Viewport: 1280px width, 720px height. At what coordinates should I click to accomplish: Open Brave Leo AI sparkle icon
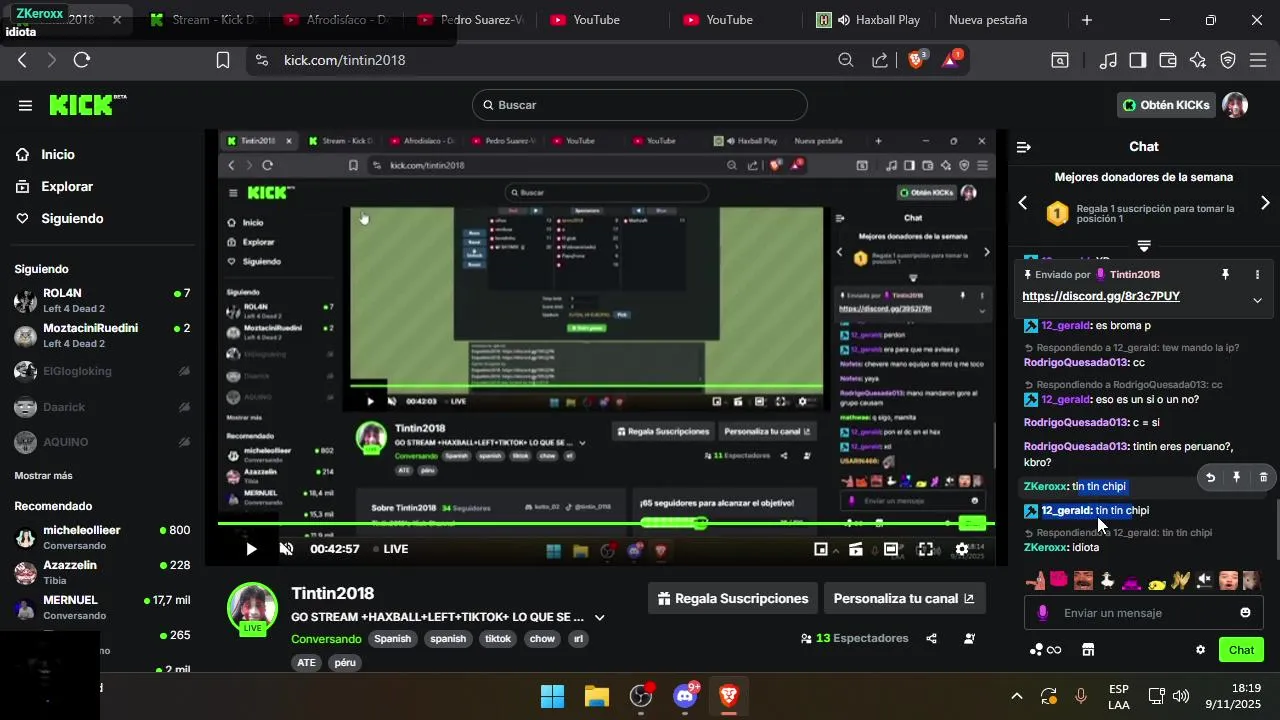pos(1198,60)
